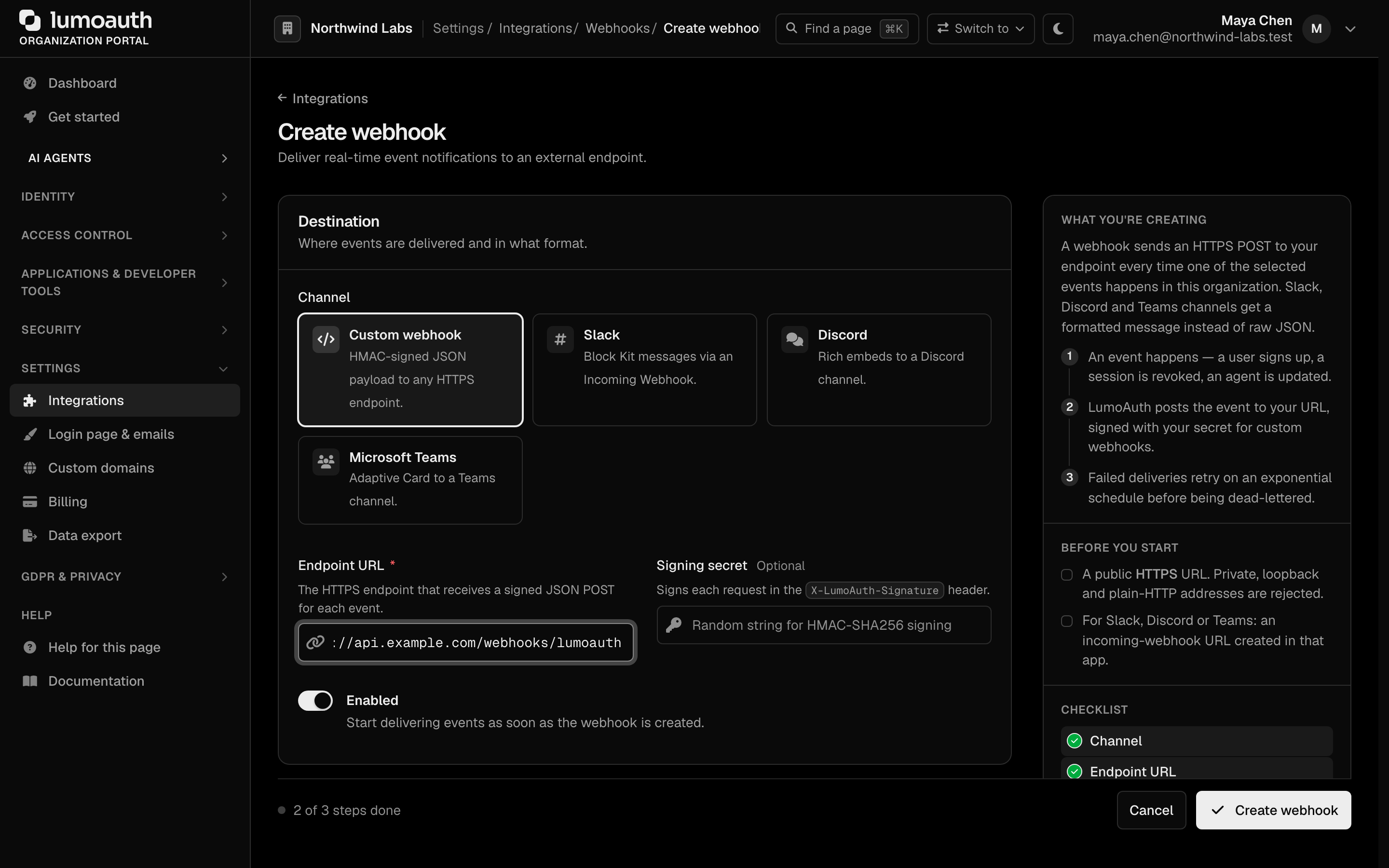
Task: Click the Cancel button
Action: [x=1151, y=810]
